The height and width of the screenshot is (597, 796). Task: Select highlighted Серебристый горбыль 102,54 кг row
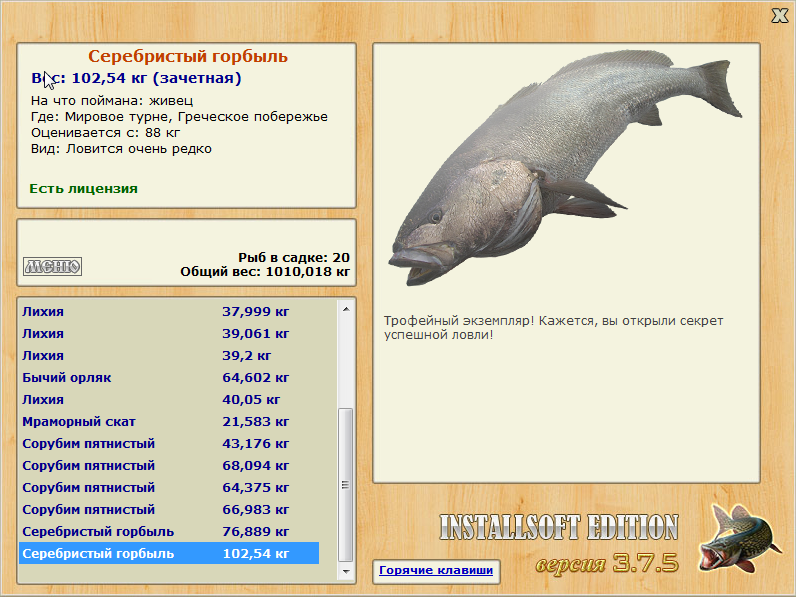[x=169, y=553]
